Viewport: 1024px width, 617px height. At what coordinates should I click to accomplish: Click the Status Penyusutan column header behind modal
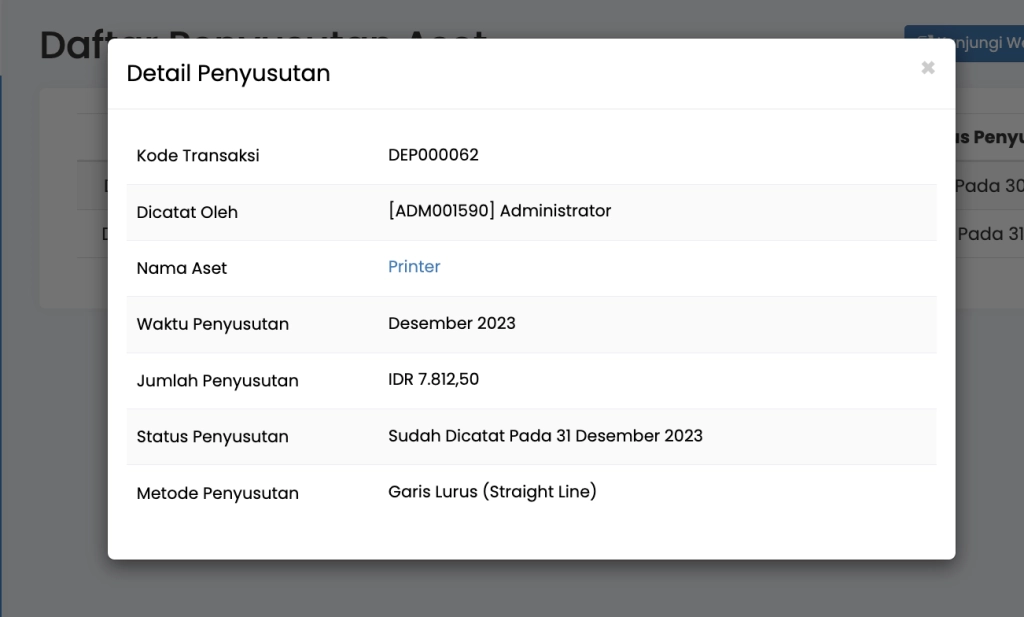coord(990,137)
